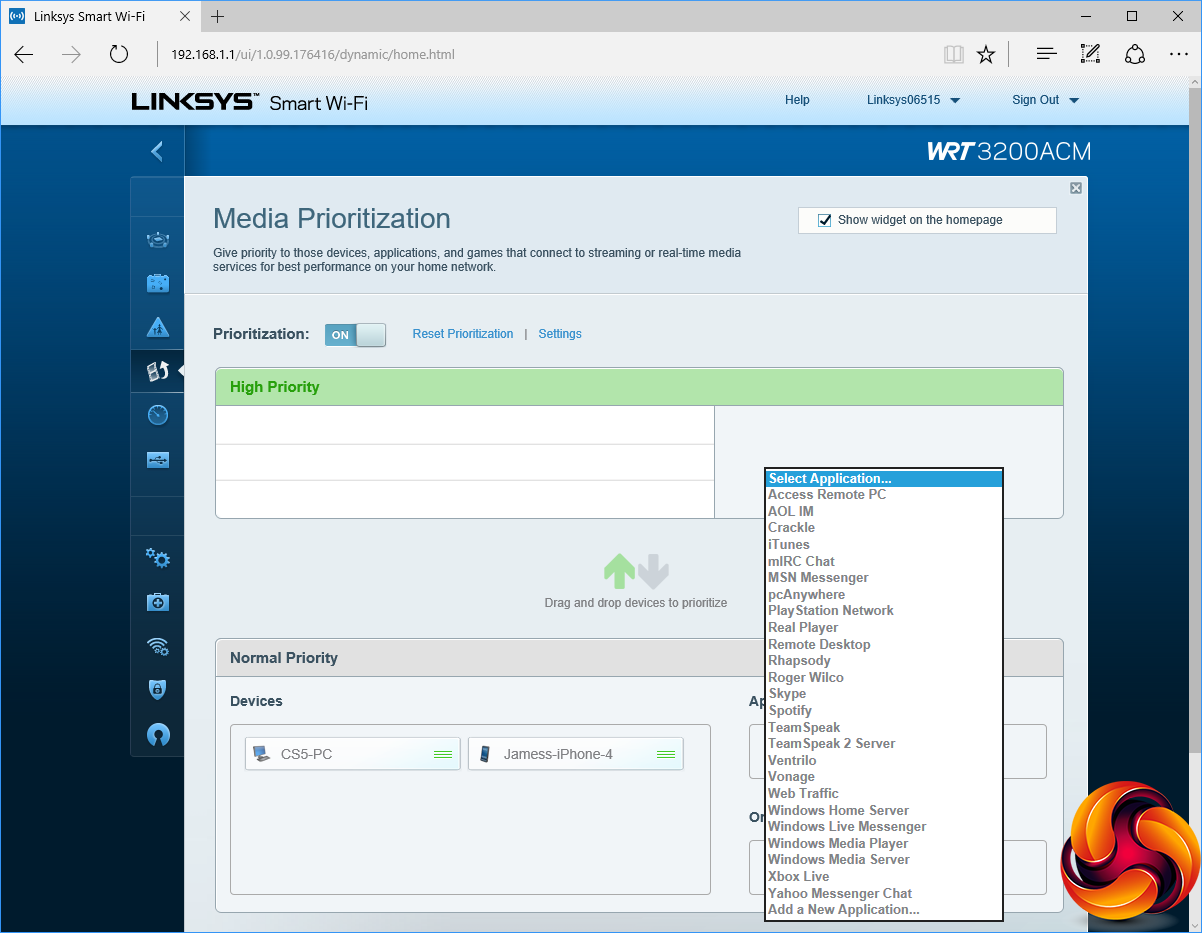Open Speed Test gauge icon

coord(158,415)
